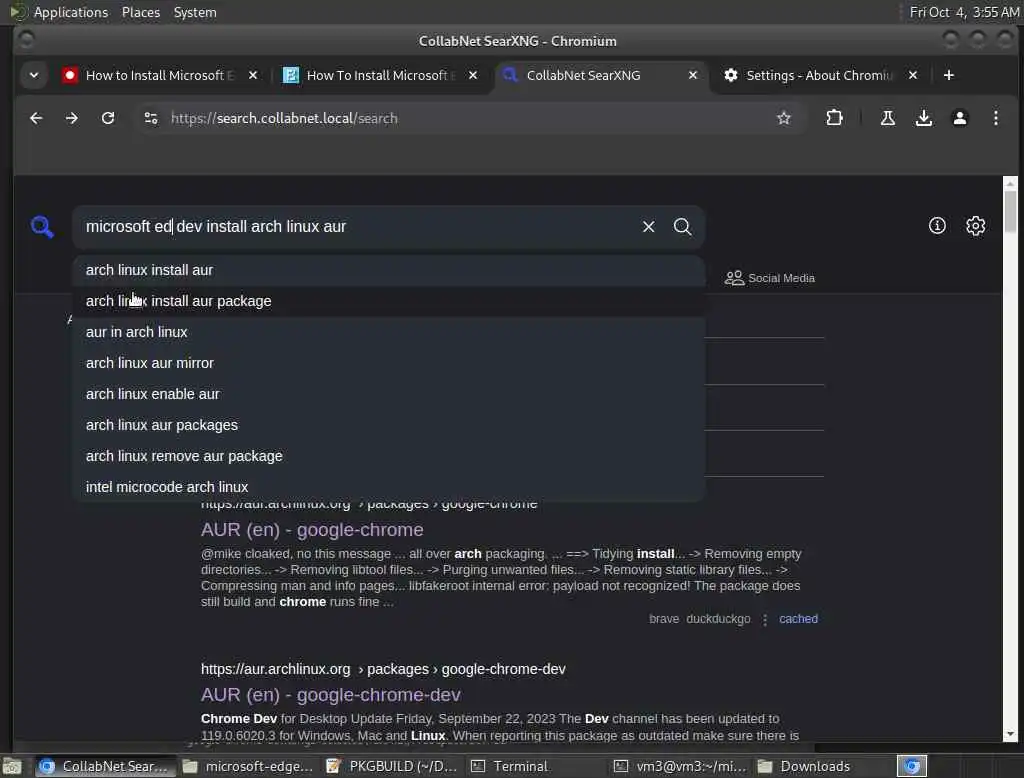Viewport: 1024px width, 778px height.
Task: Choose suggestion 'intel microcode arch linux'
Action: (389, 487)
